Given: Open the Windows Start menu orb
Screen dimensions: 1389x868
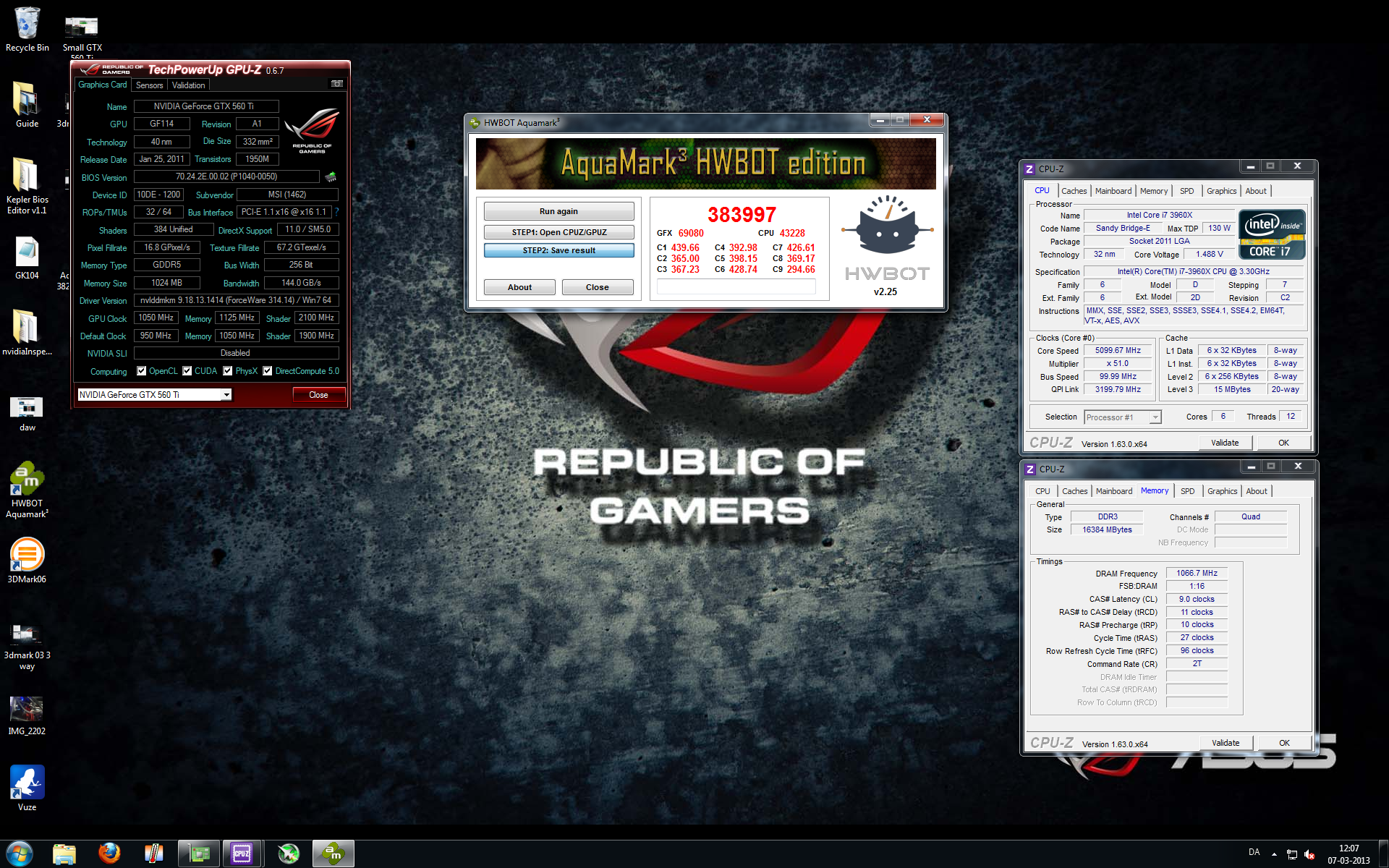Looking at the screenshot, I should 20,854.
